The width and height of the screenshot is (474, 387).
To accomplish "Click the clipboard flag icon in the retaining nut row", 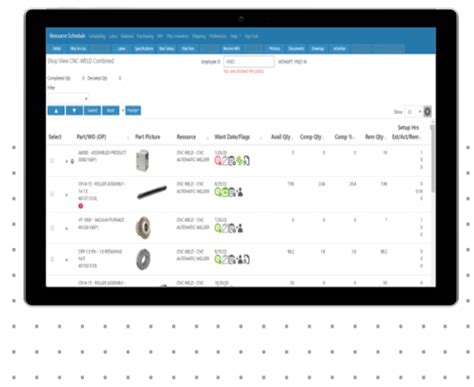I will pos(232,259).
